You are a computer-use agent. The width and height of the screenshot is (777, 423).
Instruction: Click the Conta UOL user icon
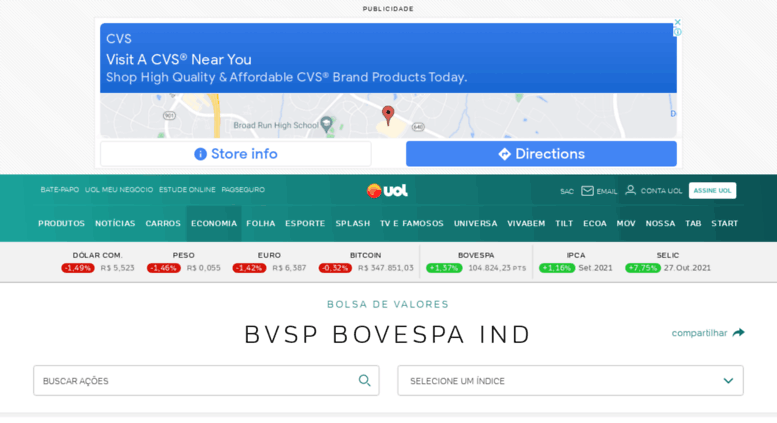pos(630,190)
